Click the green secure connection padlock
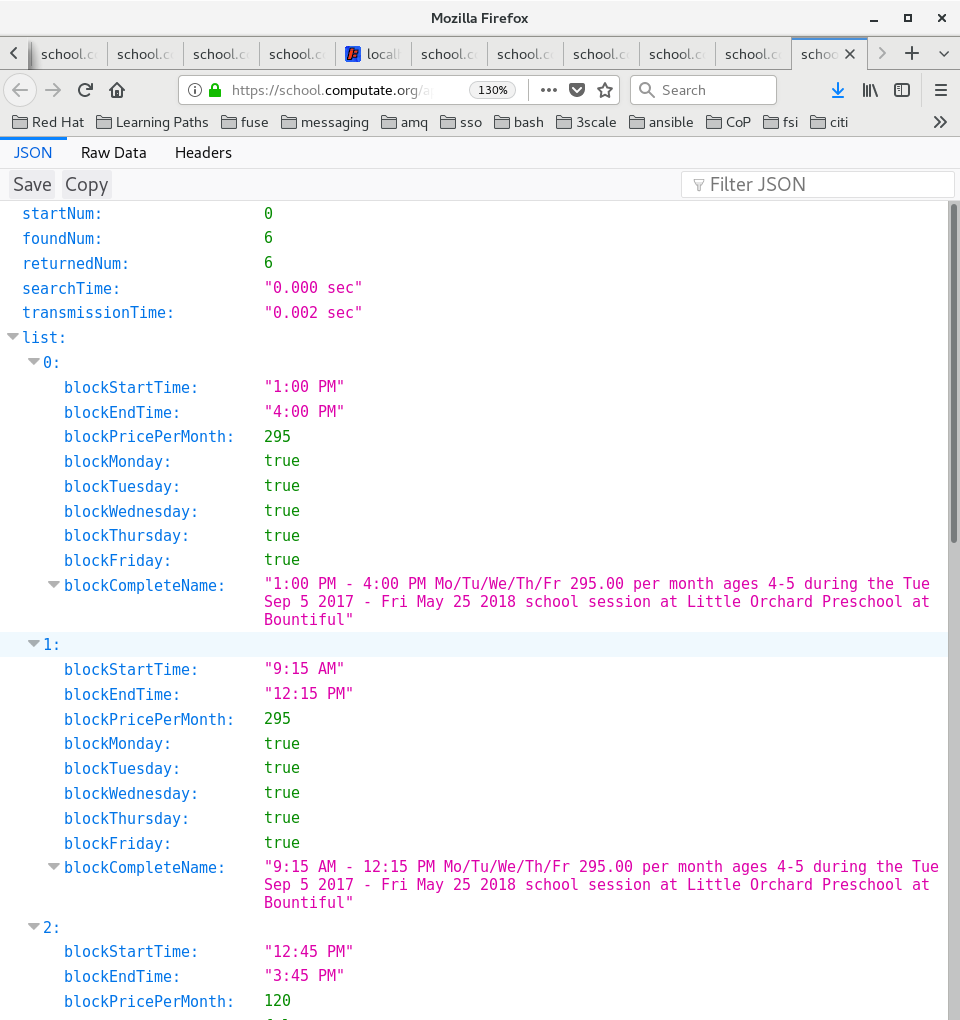The image size is (960, 1020). point(215,90)
